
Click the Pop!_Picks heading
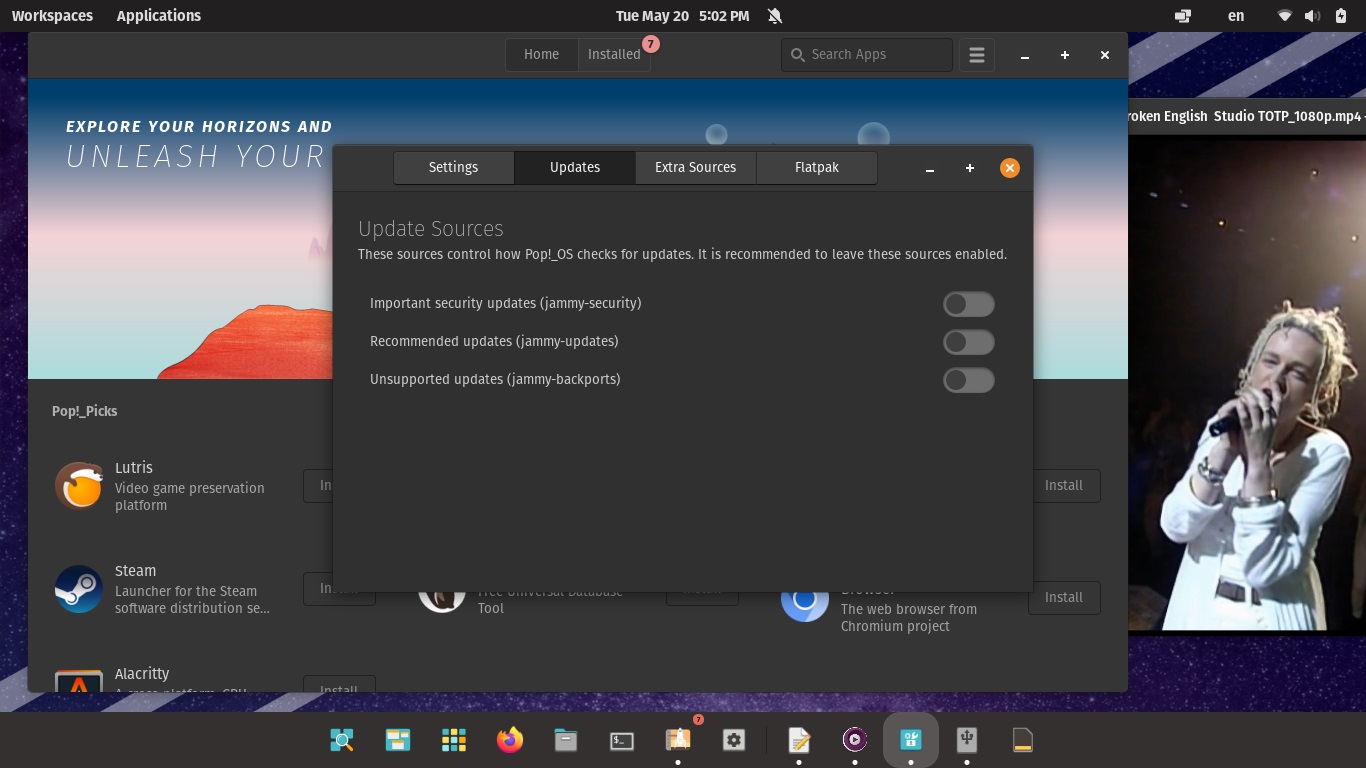85,411
